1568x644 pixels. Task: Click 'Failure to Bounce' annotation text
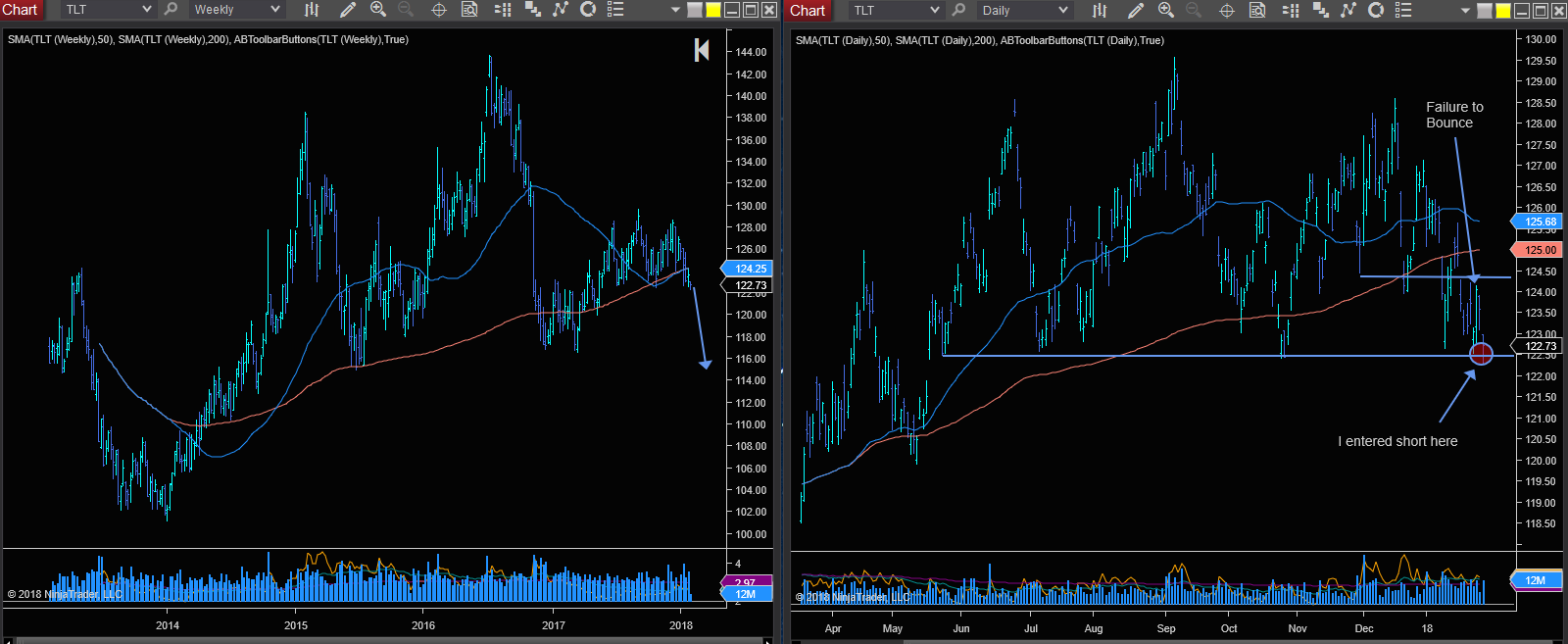(x=1454, y=115)
